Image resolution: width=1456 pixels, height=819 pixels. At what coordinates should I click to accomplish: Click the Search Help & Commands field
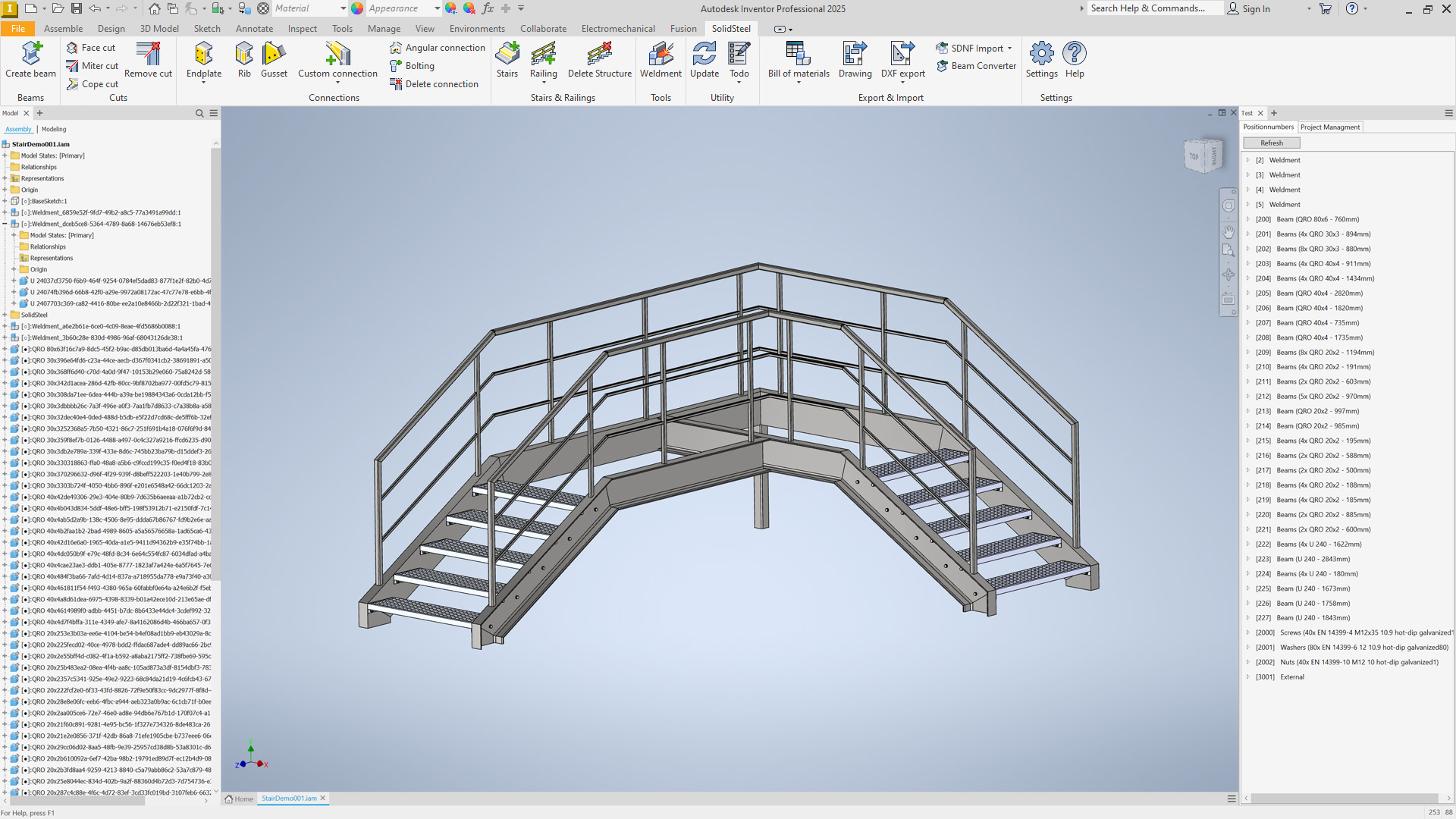pyautogui.click(x=1153, y=8)
